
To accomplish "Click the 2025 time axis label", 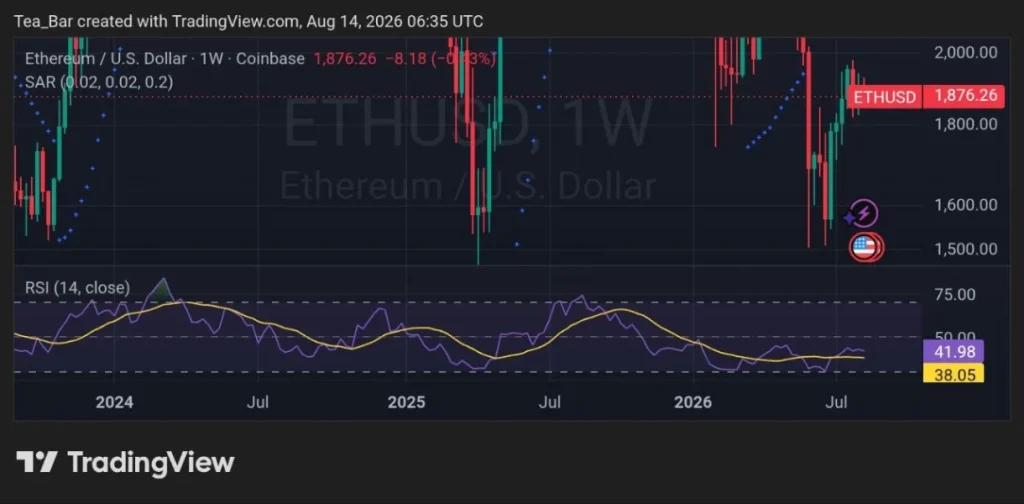I will 406,402.
